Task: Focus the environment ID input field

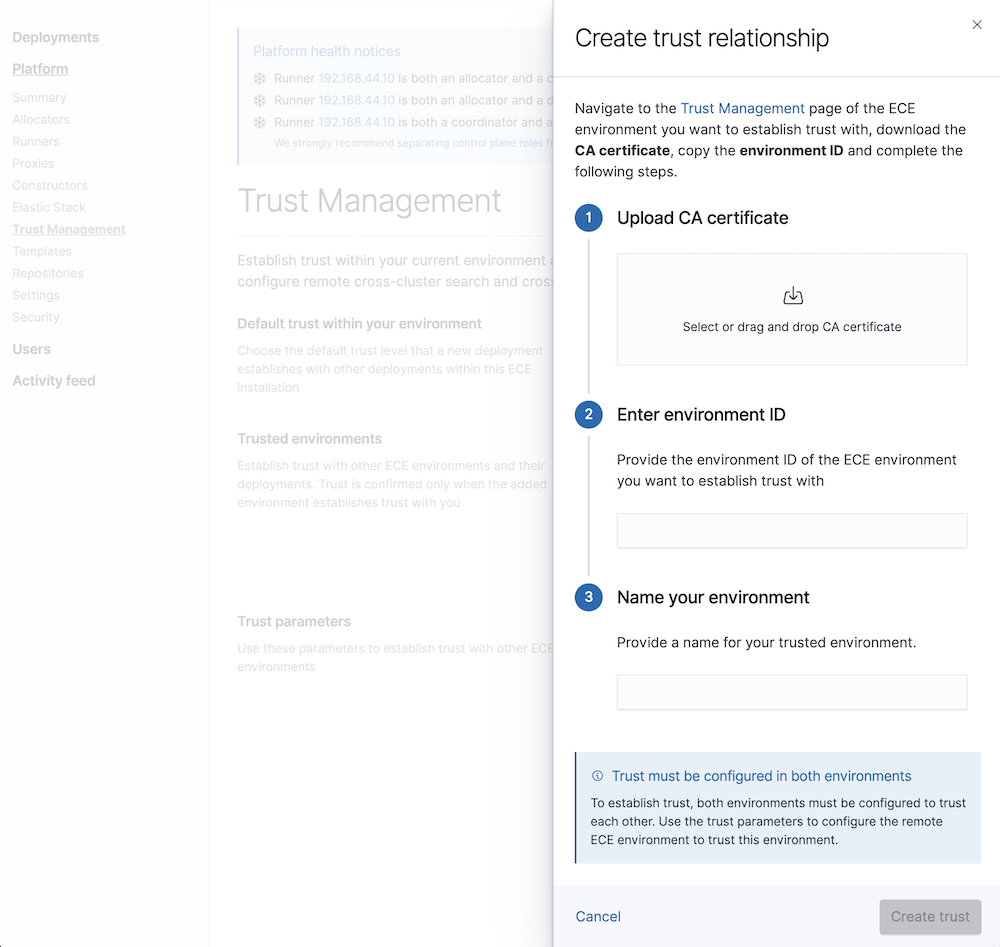Action: [x=791, y=531]
